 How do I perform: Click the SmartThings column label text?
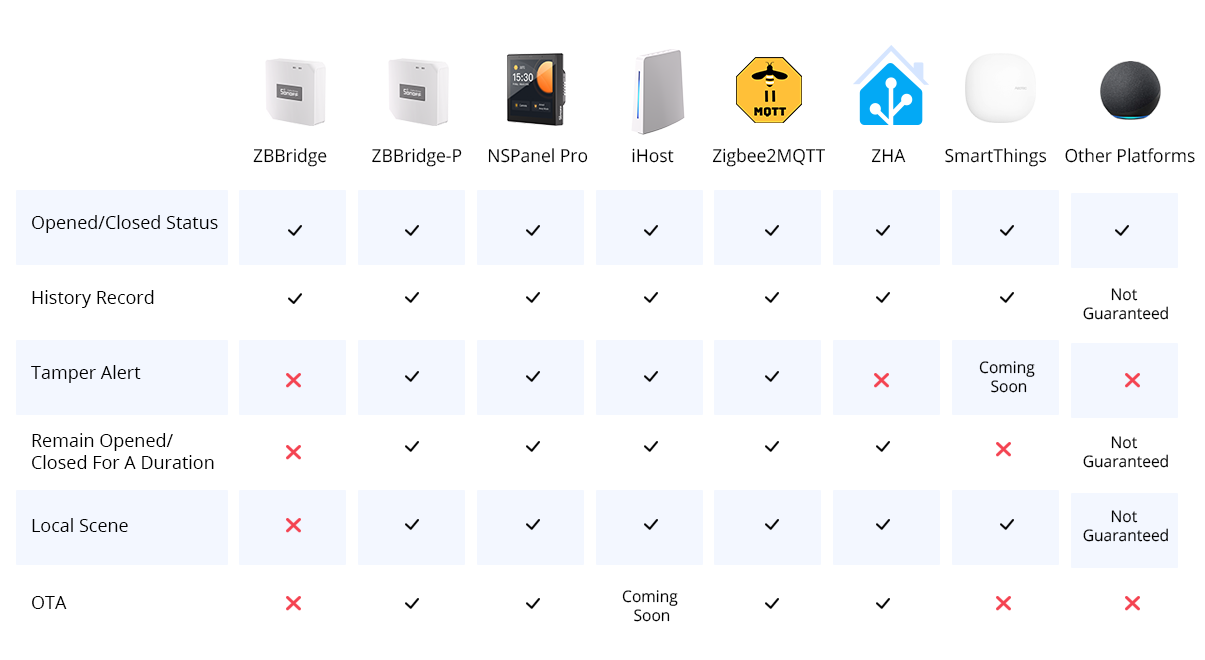pos(995,156)
